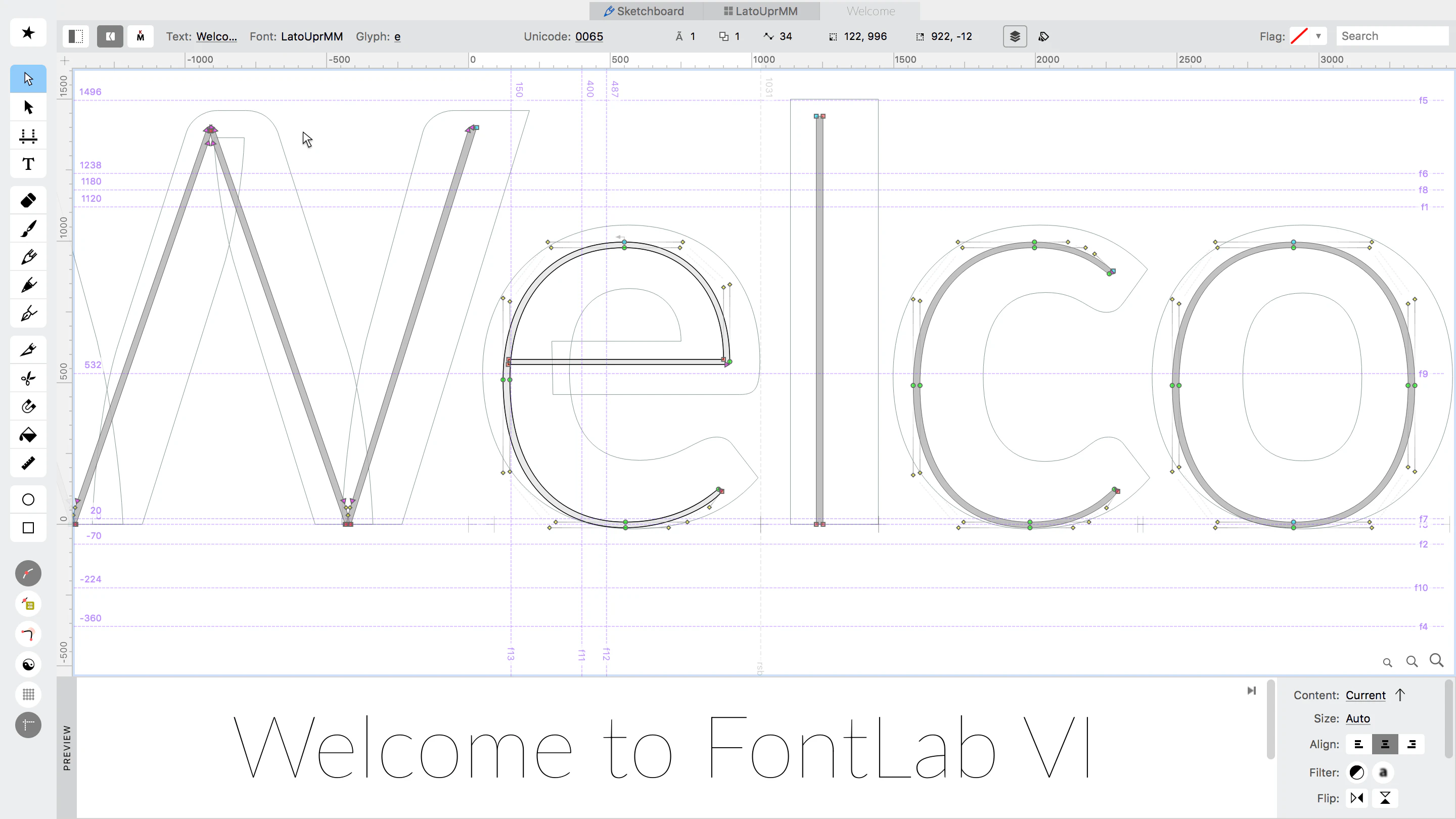Open the Content Current dropdown
This screenshot has height=819, width=1456.
tap(1365, 695)
